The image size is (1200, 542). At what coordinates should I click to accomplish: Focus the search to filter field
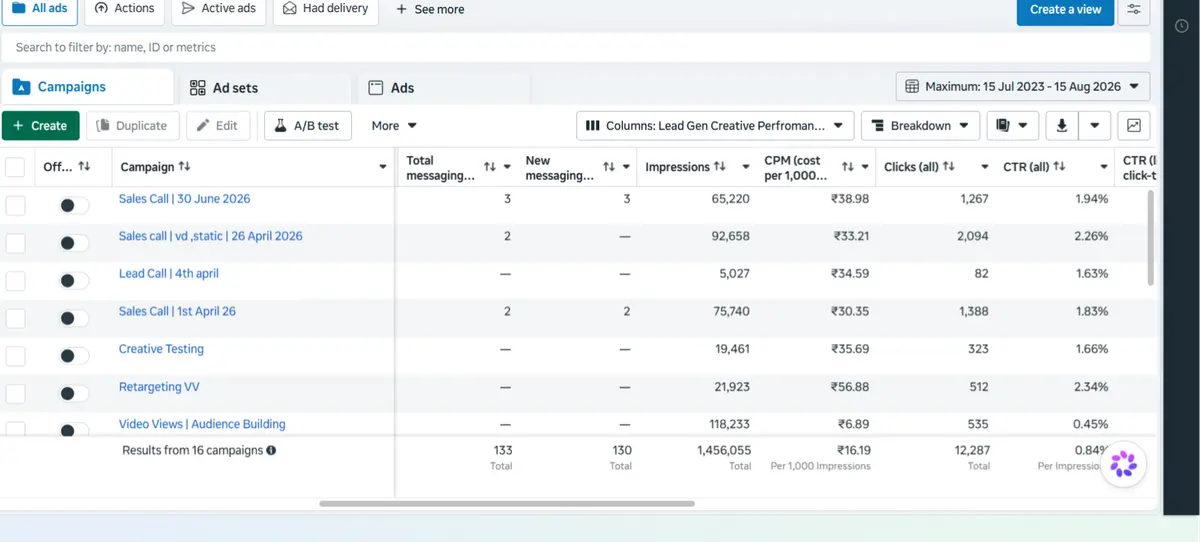(x=575, y=47)
